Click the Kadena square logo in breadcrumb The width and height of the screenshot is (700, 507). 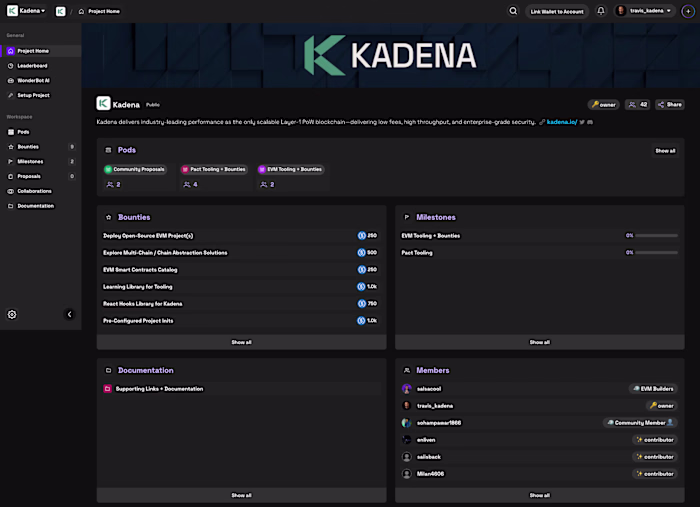61,11
